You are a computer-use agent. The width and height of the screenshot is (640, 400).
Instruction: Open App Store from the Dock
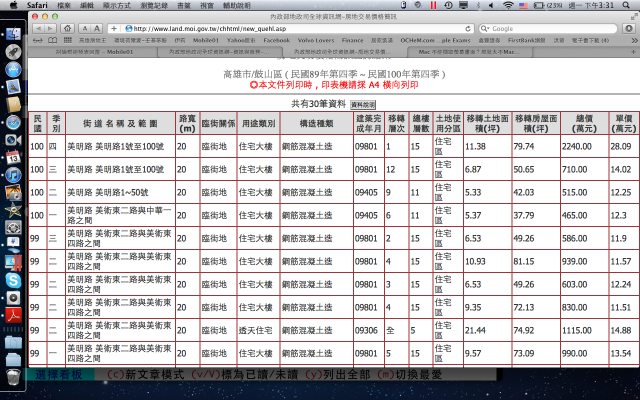[13, 69]
